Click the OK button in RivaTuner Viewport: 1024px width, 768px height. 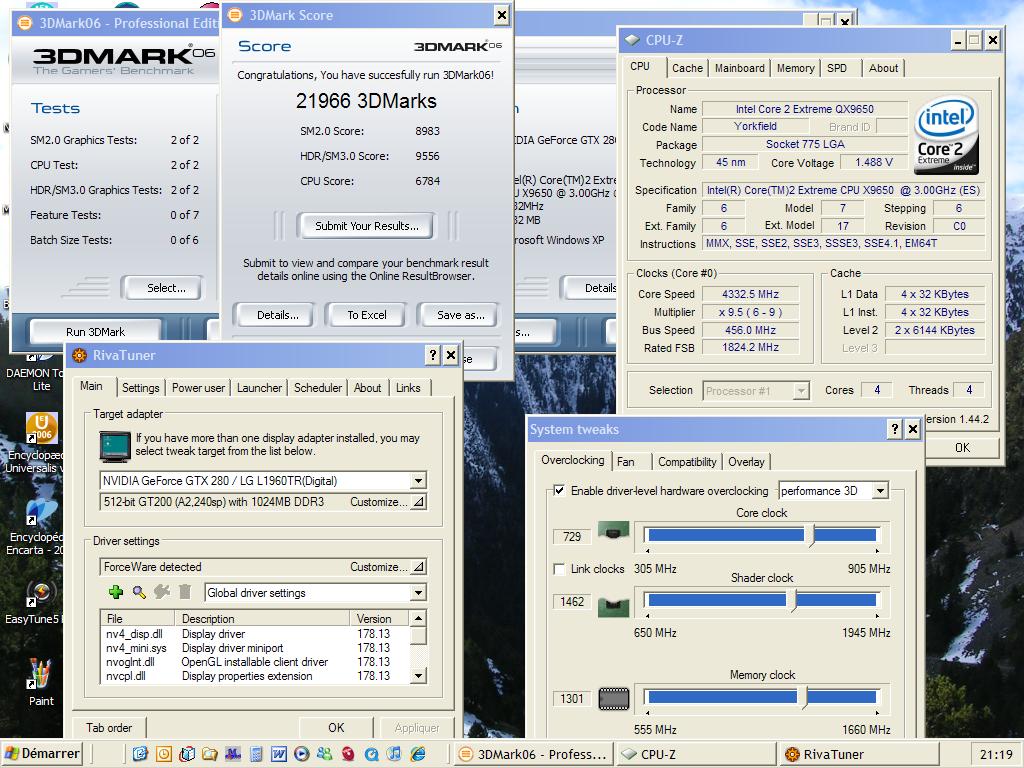point(336,728)
